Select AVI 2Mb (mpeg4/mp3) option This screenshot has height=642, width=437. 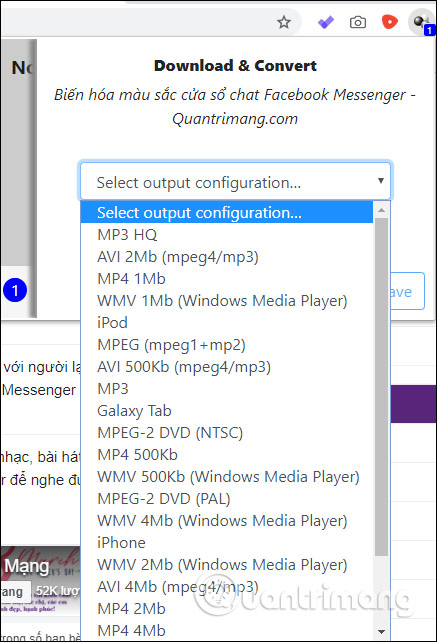227,257
